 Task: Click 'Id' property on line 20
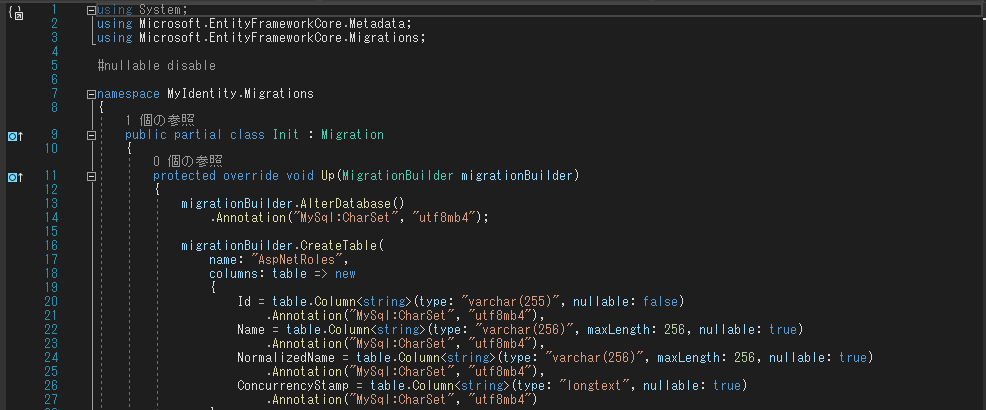point(244,301)
